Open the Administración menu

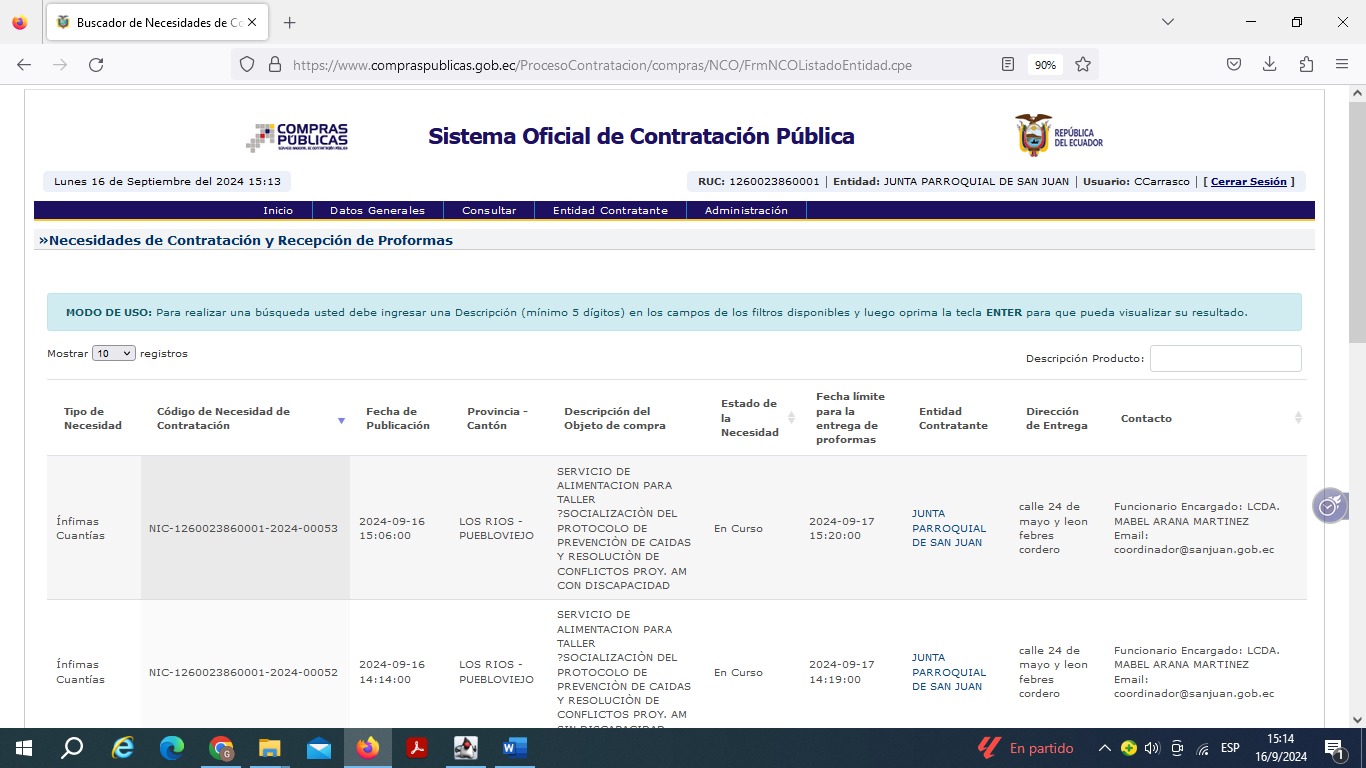tap(746, 211)
